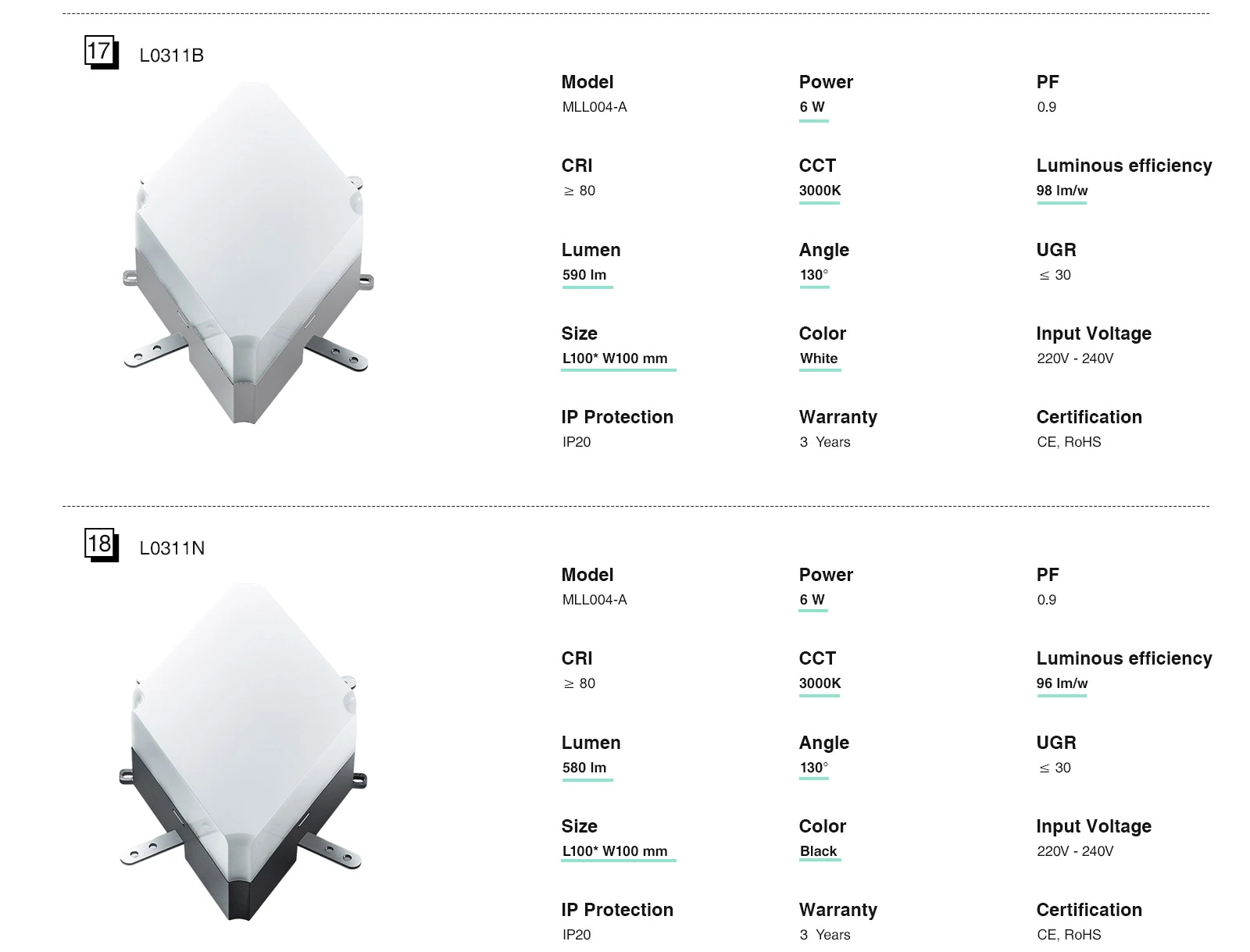Click the L100* W100 mm size of L0311B
The height and width of the screenshot is (952, 1250).
point(615,358)
